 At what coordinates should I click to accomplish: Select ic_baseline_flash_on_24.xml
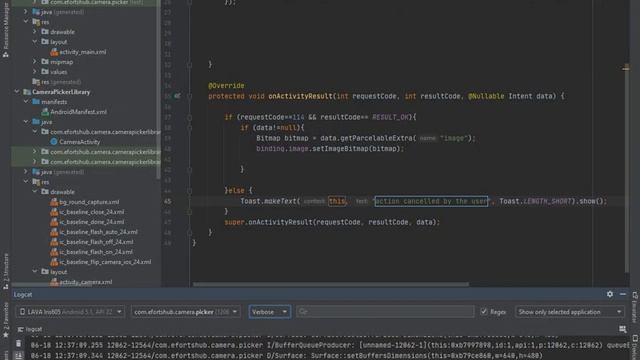point(91,252)
